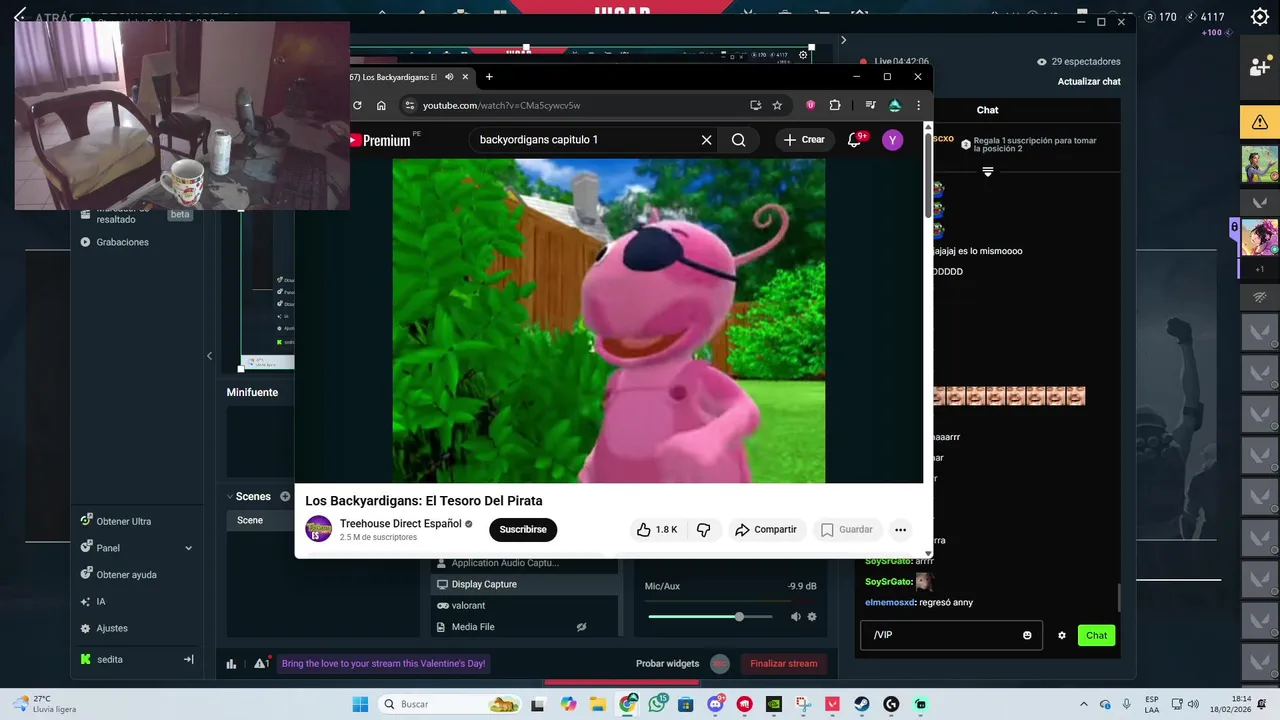This screenshot has height=720, width=1280.
Task: Open Grabaciones in streaming app sidebar
Action: (122, 242)
